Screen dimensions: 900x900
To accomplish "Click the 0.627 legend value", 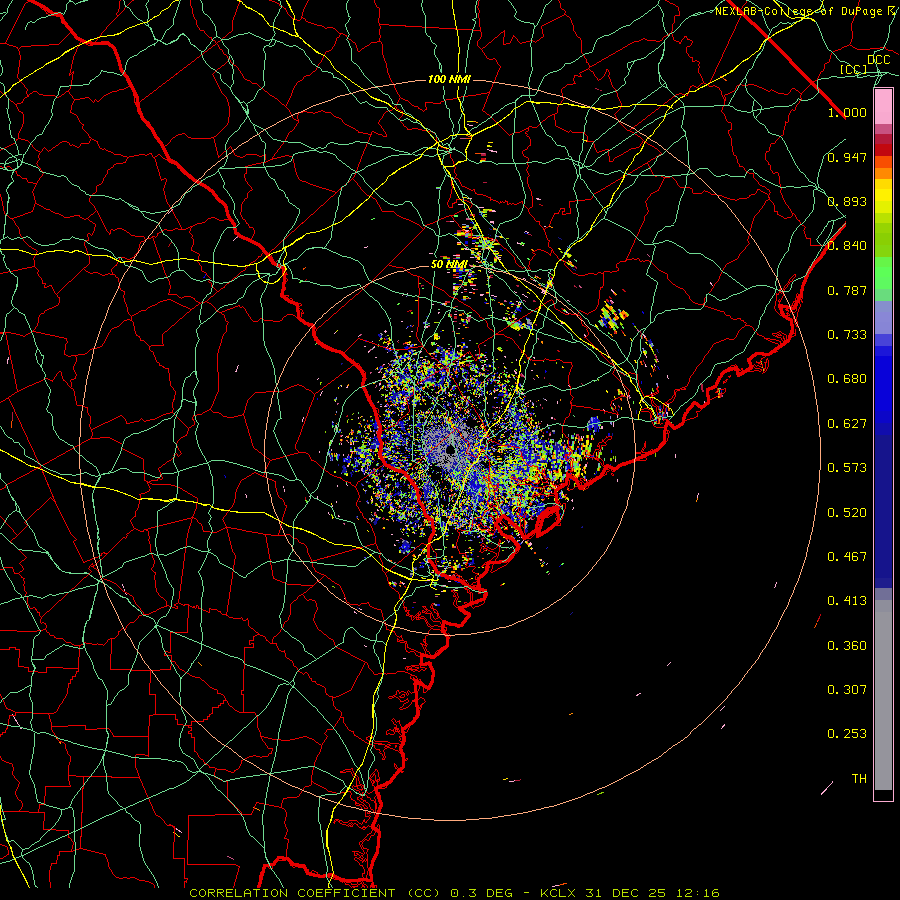I will point(847,424).
